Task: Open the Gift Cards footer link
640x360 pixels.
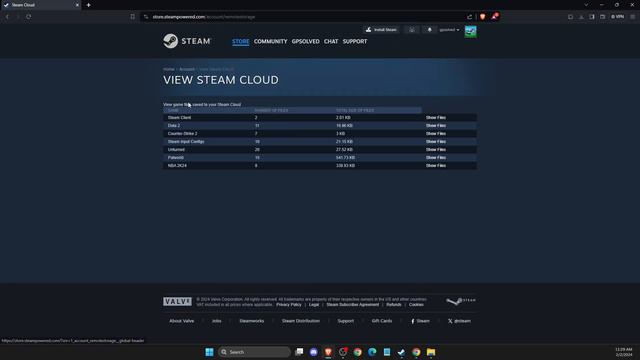Action: [x=382, y=321]
